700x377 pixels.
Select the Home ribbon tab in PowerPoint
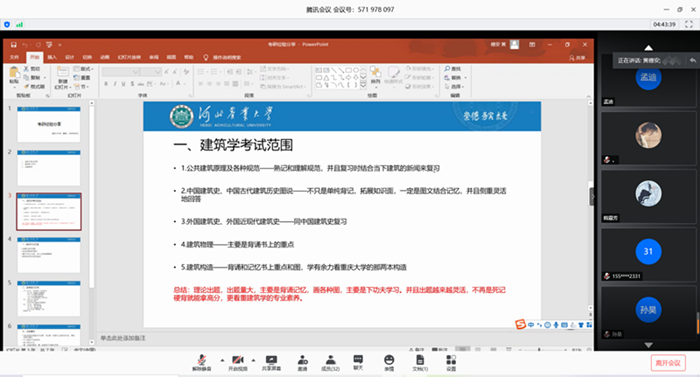[x=34, y=57]
